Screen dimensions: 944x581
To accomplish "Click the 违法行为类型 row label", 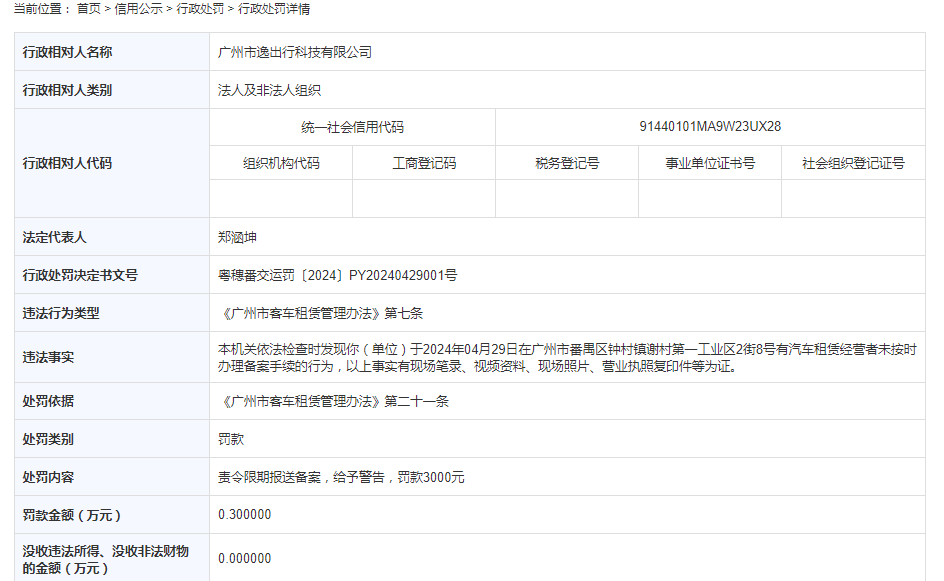I will click(x=61, y=313).
